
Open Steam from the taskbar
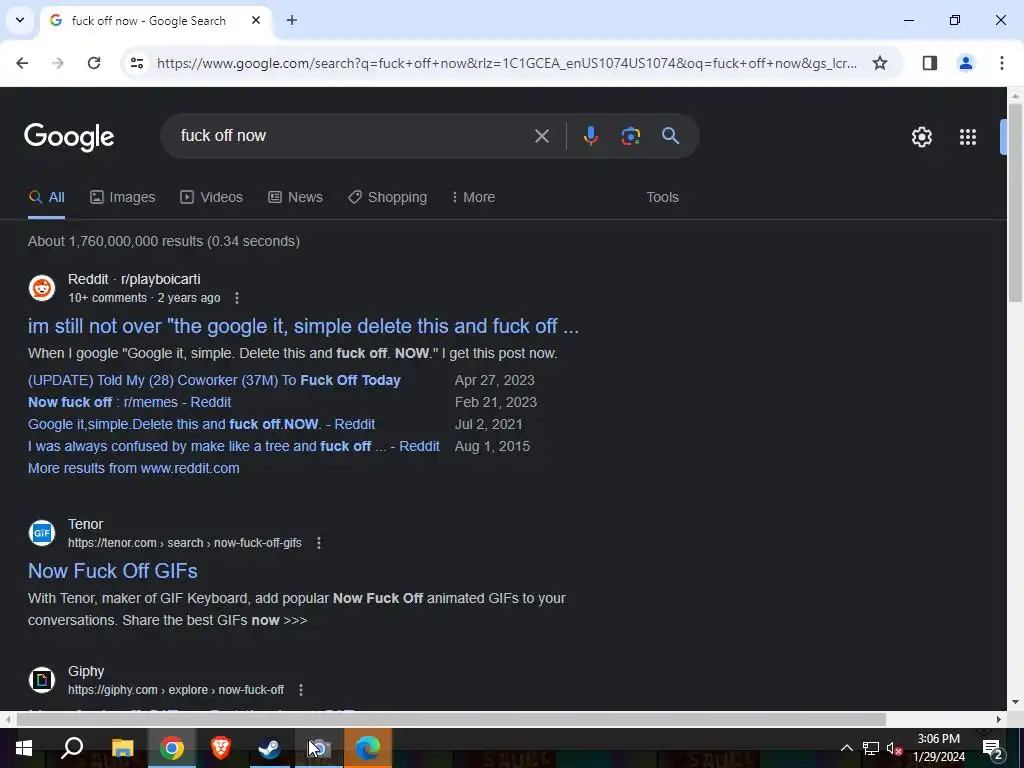click(270, 748)
